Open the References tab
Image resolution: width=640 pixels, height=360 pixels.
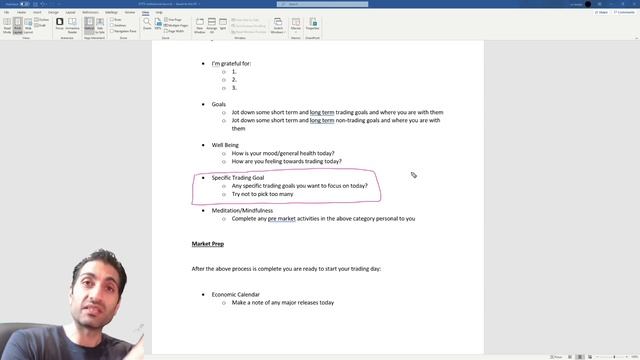click(91, 13)
